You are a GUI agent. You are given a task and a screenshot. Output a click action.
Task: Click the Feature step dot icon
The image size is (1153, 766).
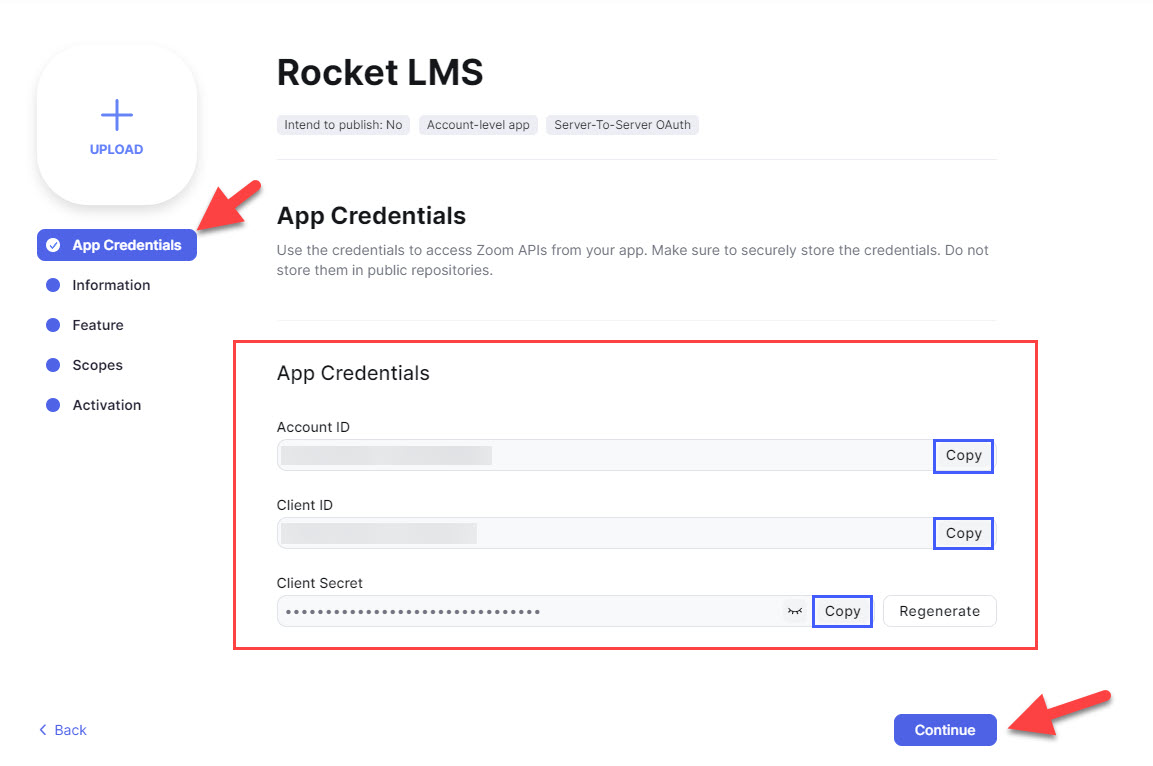click(53, 325)
